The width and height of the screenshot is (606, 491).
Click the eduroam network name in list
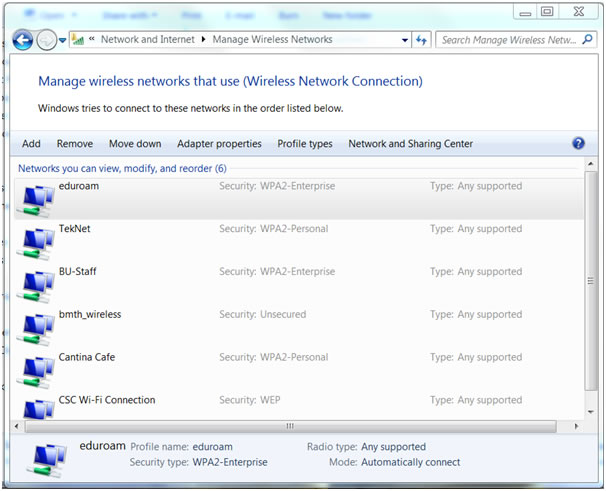(79, 186)
